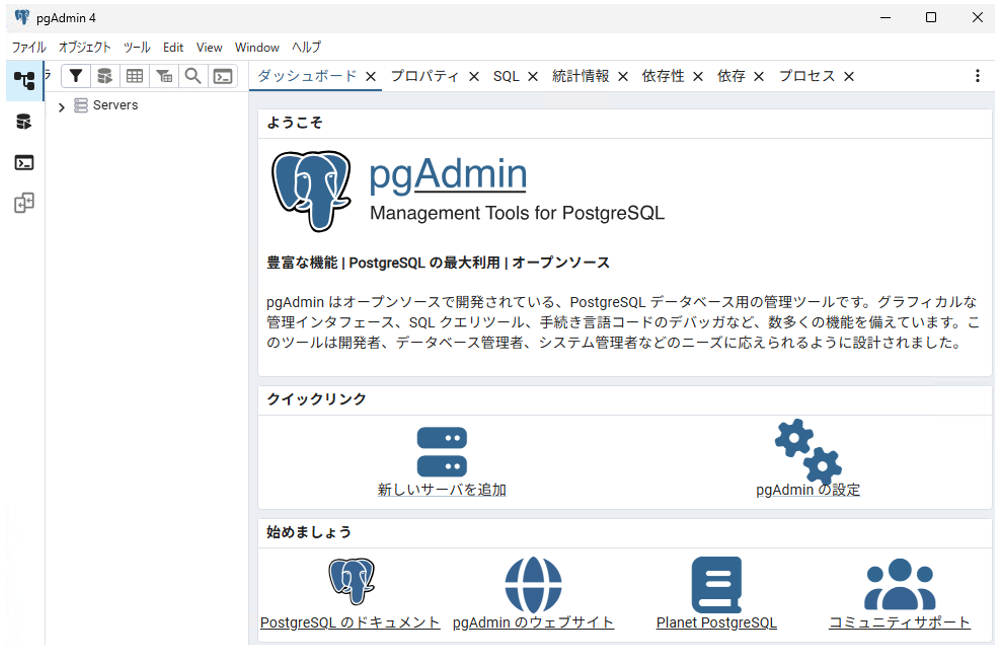Screen dimensions: 995x645
Task: Click the View Data table toolbar icon
Action: click(135, 76)
